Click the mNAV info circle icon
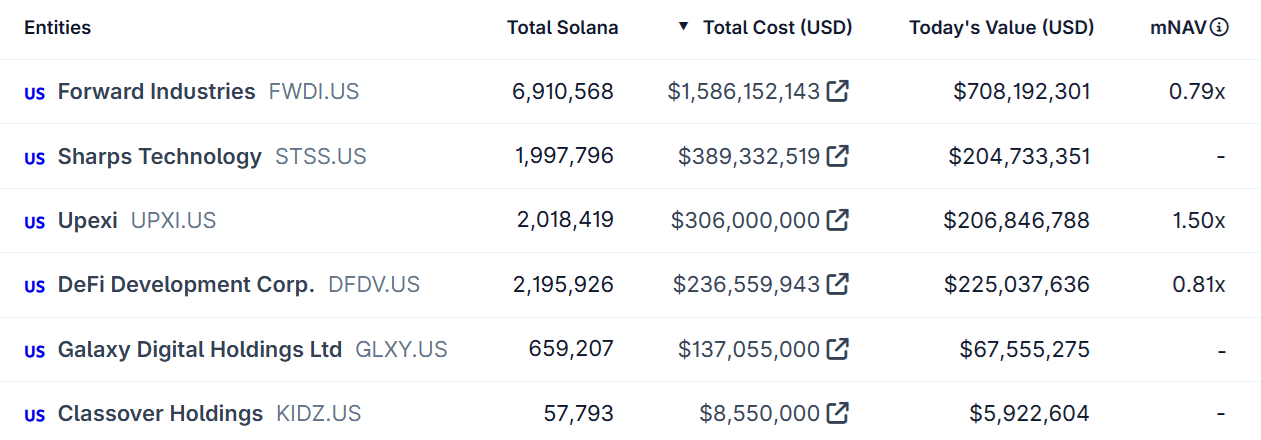 1219,28
